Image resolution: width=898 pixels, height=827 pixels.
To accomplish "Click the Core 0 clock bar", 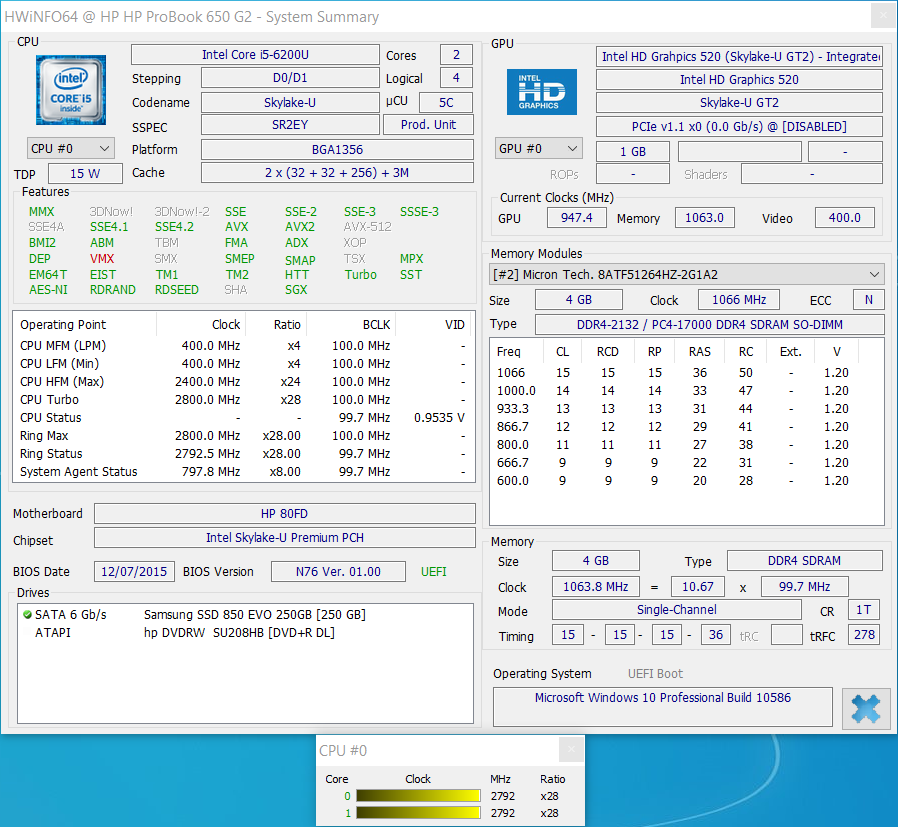I will (418, 796).
